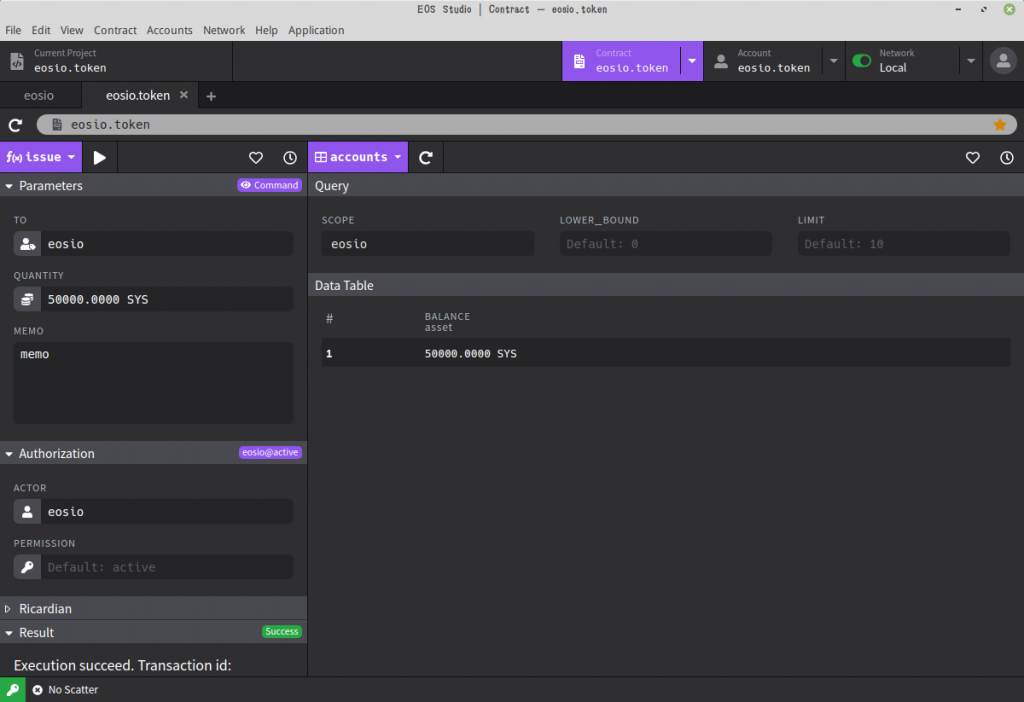
Task: Open the user profile avatar icon
Action: 1003,61
